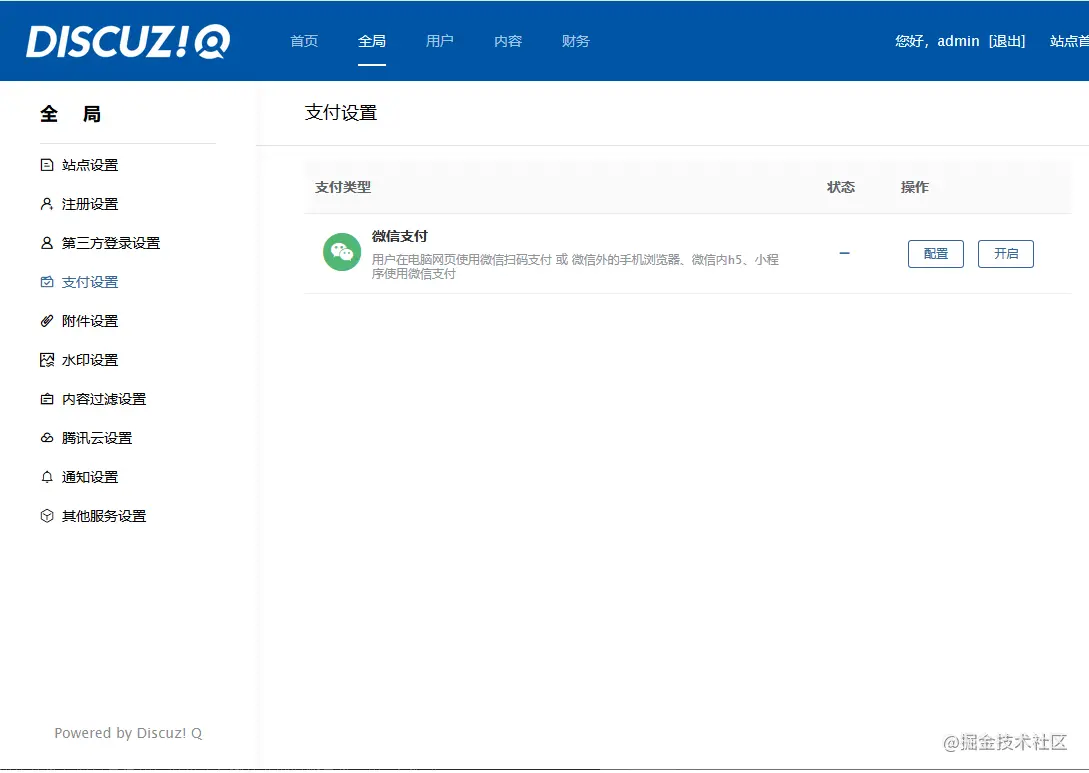Click the Discuz! Q logo

pos(128,42)
